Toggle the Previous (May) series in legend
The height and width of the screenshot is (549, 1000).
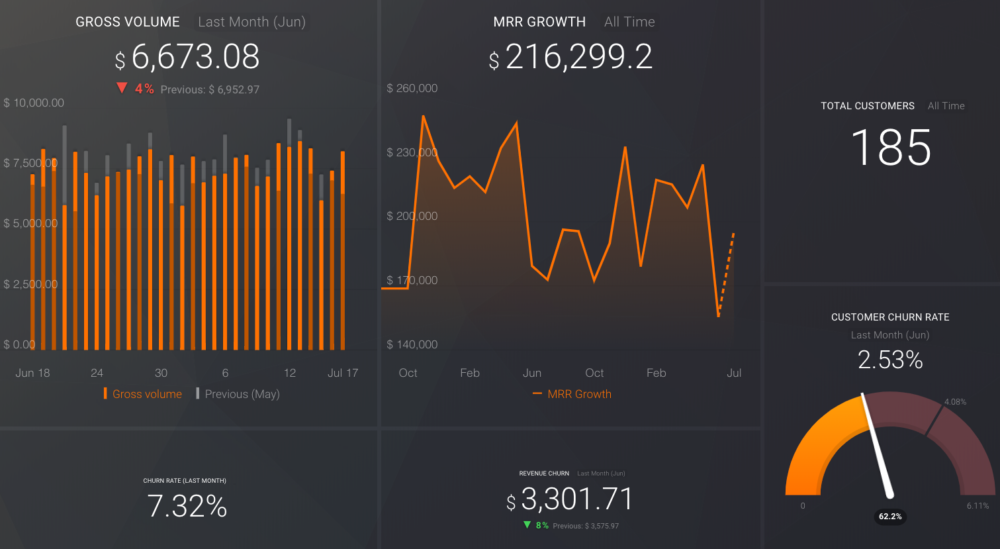tap(242, 394)
